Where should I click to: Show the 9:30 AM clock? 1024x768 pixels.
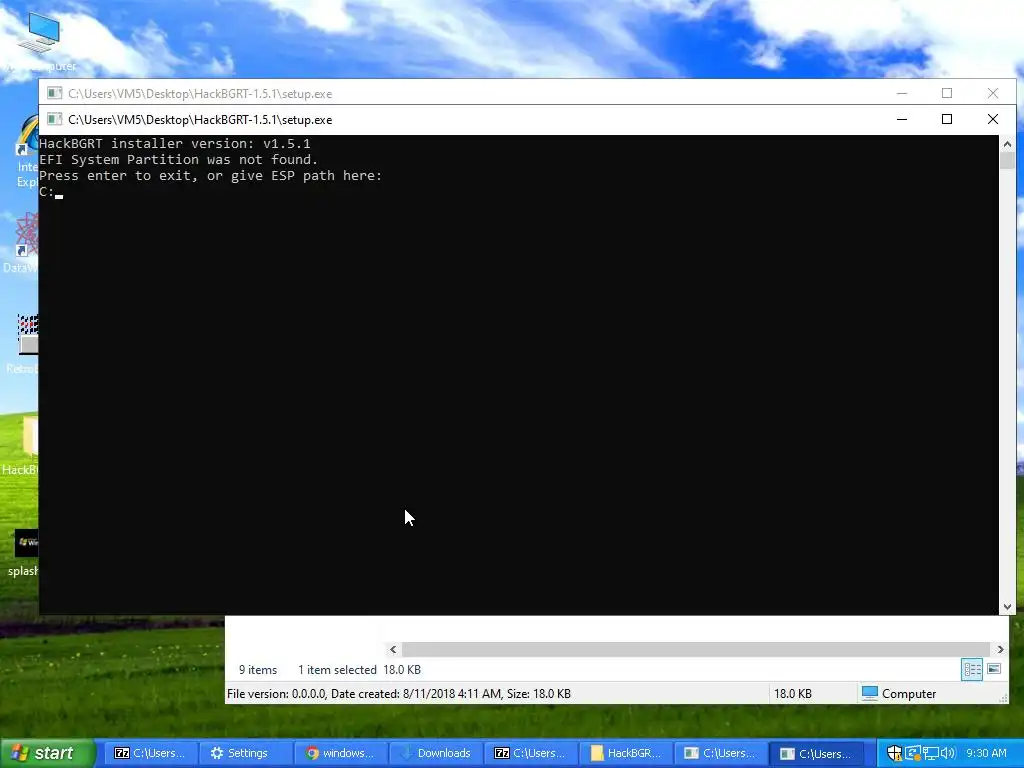986,753
